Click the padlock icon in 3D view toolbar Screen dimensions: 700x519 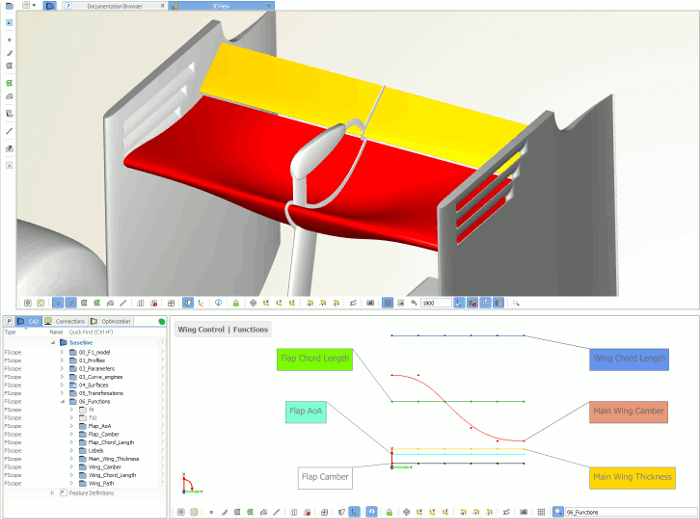pos(236,303)
